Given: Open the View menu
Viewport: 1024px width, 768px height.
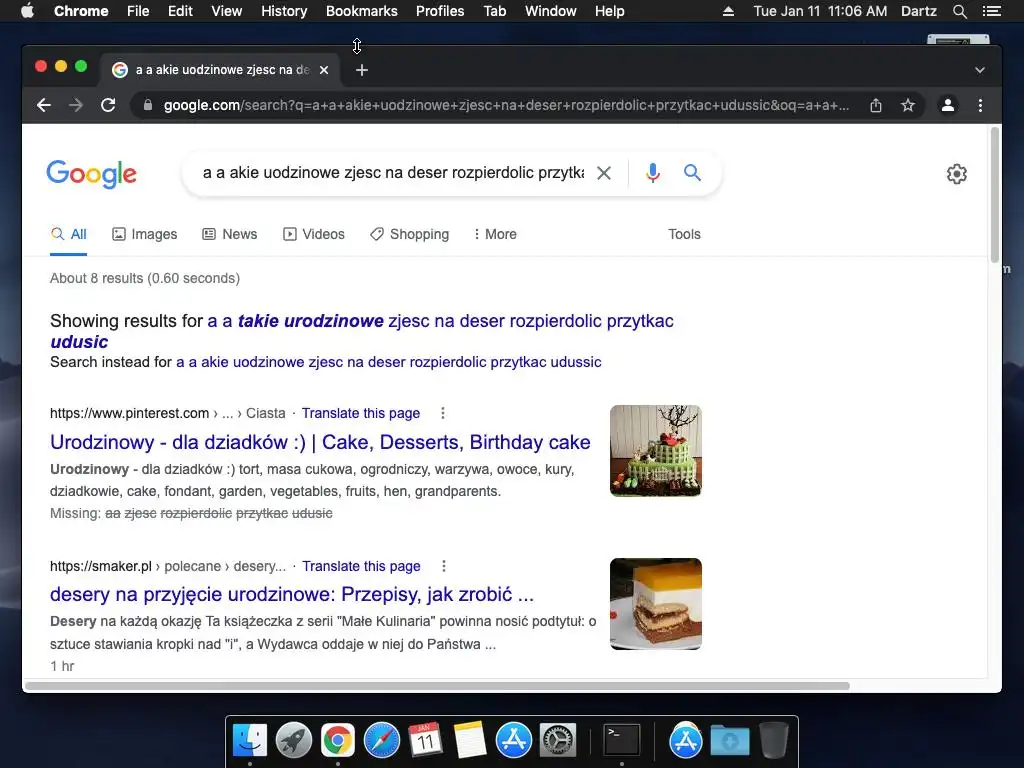Looking at the screenshot, I should pos(227,11).
